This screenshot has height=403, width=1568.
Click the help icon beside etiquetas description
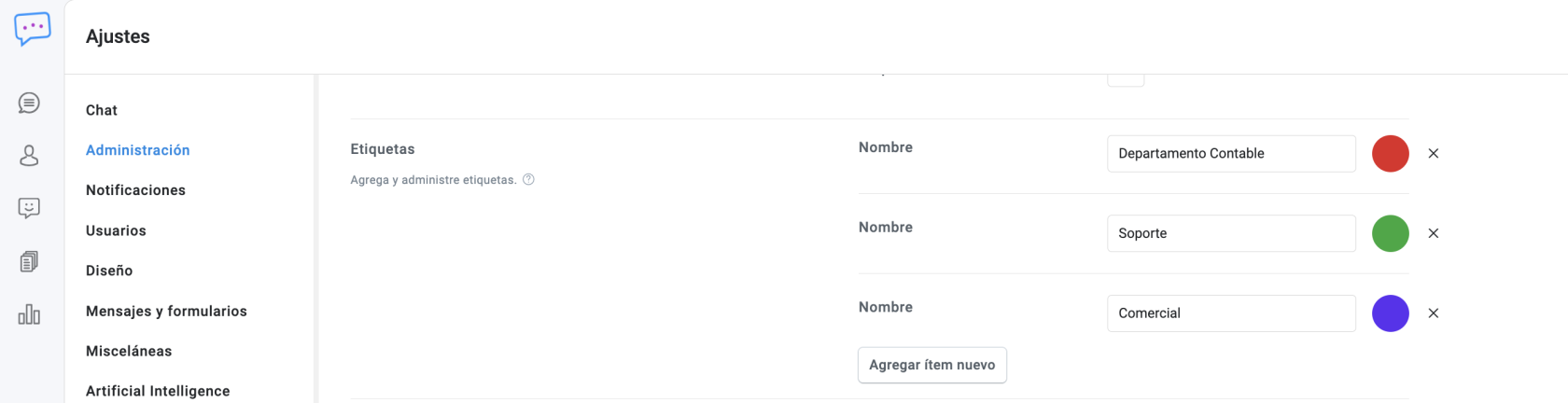(528, 180)
